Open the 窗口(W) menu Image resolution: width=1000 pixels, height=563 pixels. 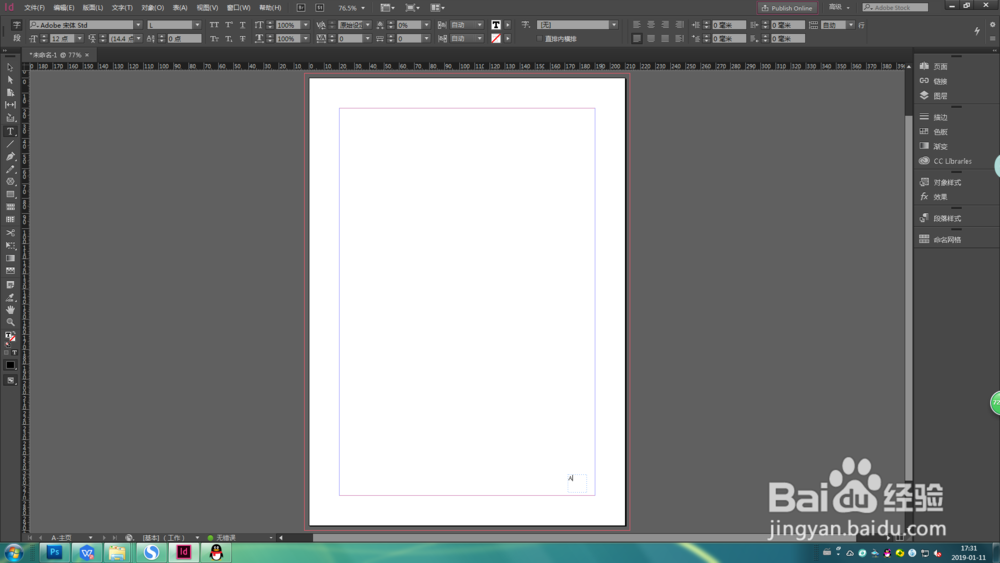pyautogui.click(x=239, y=8)
